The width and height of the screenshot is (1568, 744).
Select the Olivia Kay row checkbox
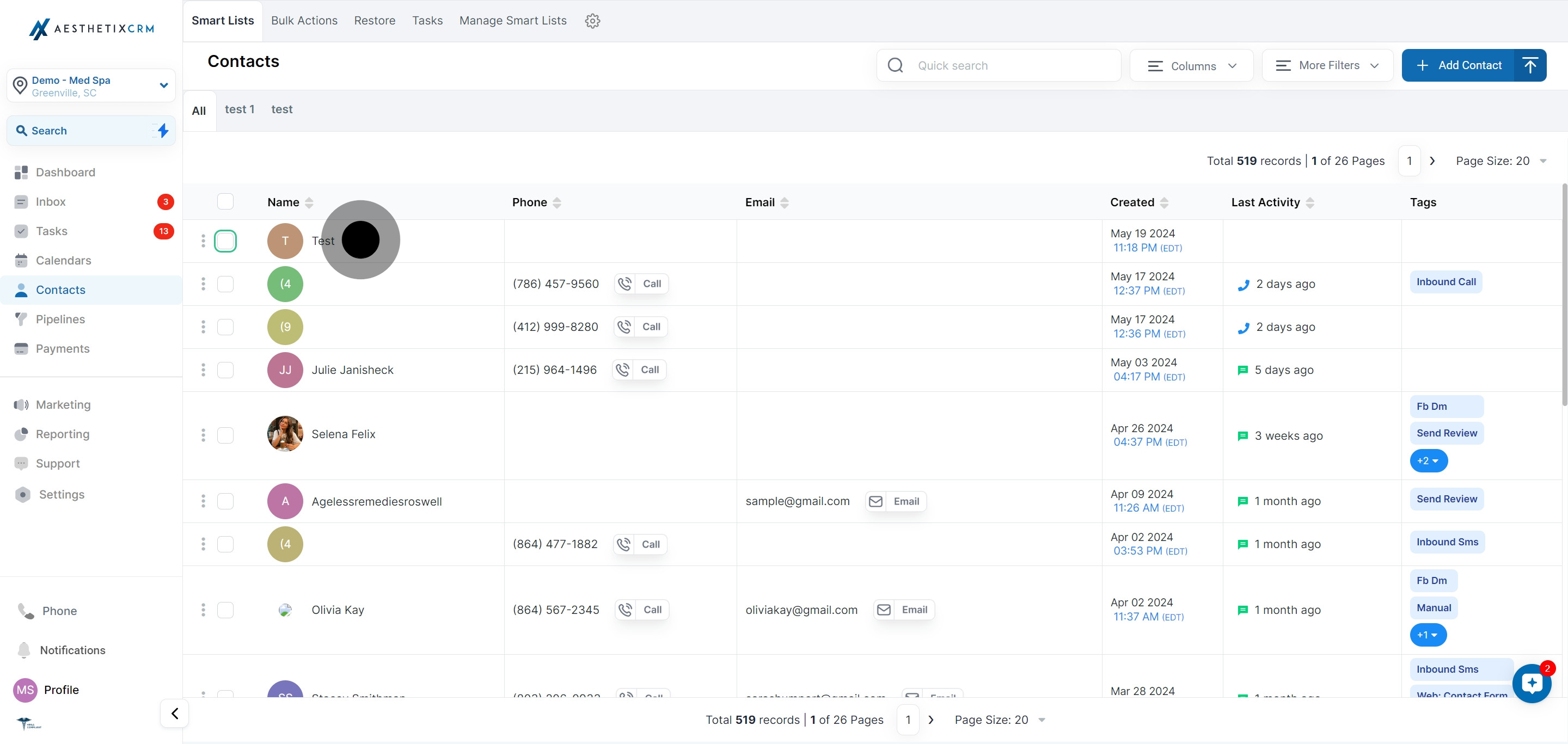coord(225,610)
